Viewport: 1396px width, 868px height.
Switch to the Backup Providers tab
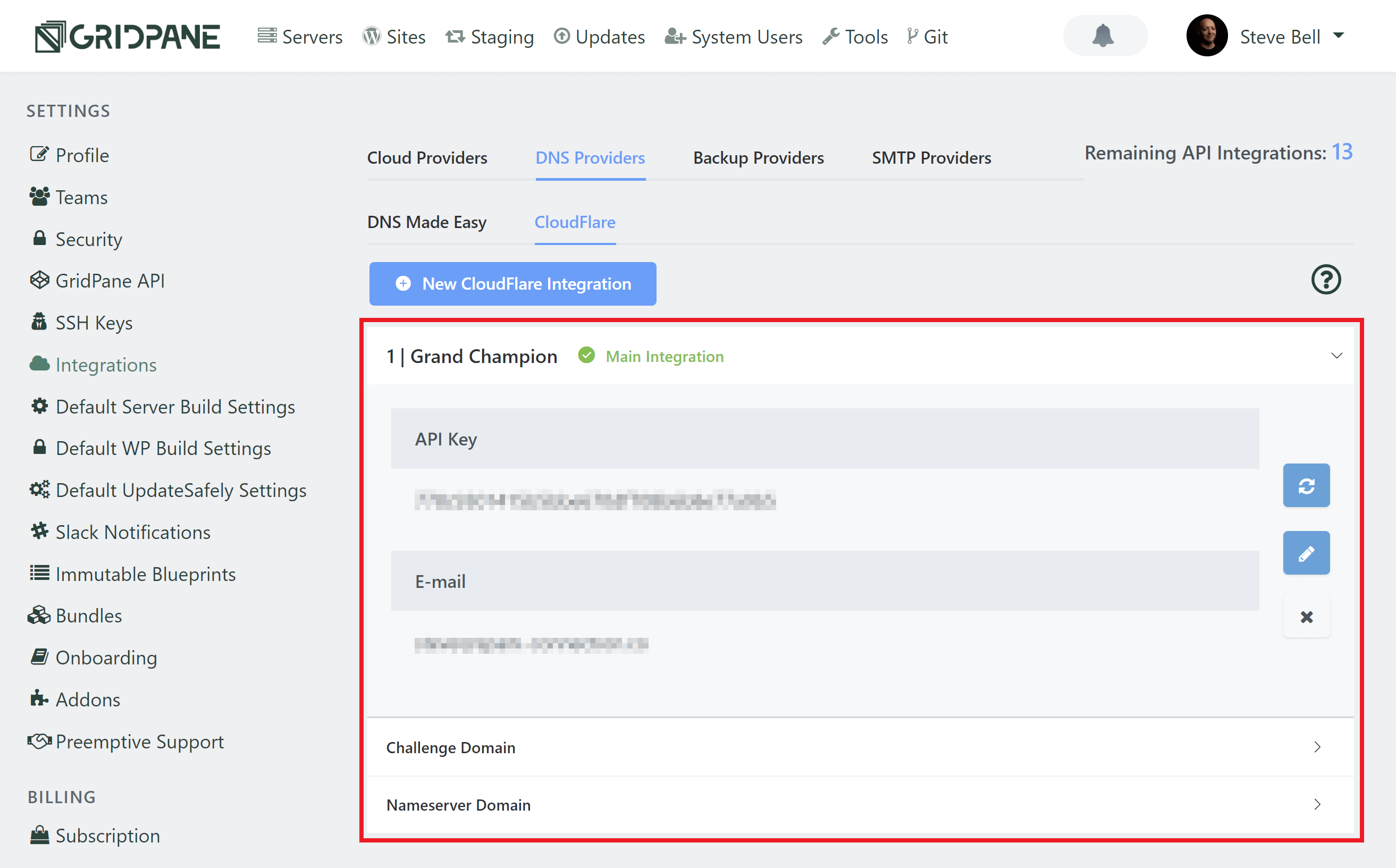coord(758,158)
